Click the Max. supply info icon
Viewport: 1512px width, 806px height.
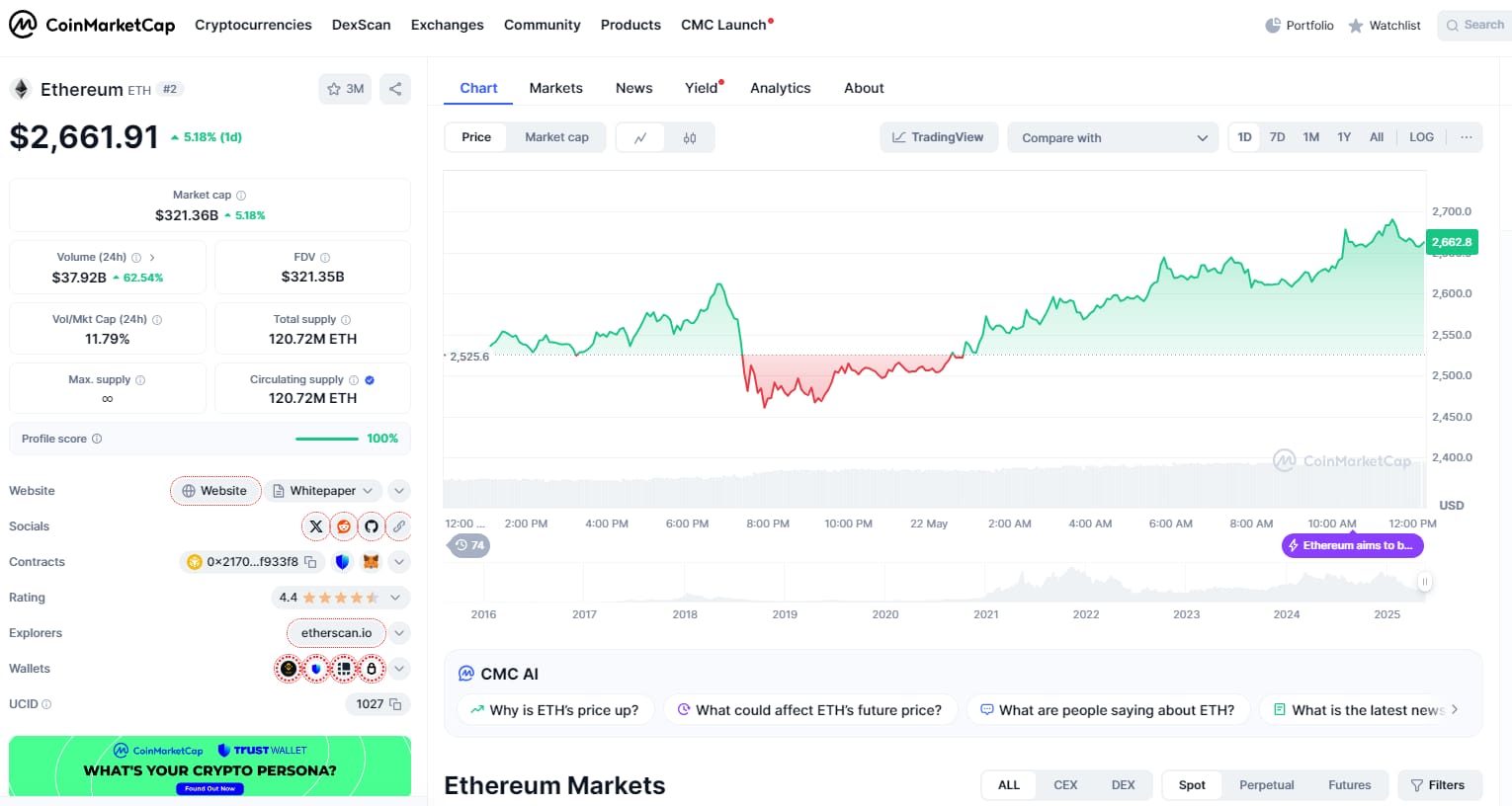click(140, 380)
